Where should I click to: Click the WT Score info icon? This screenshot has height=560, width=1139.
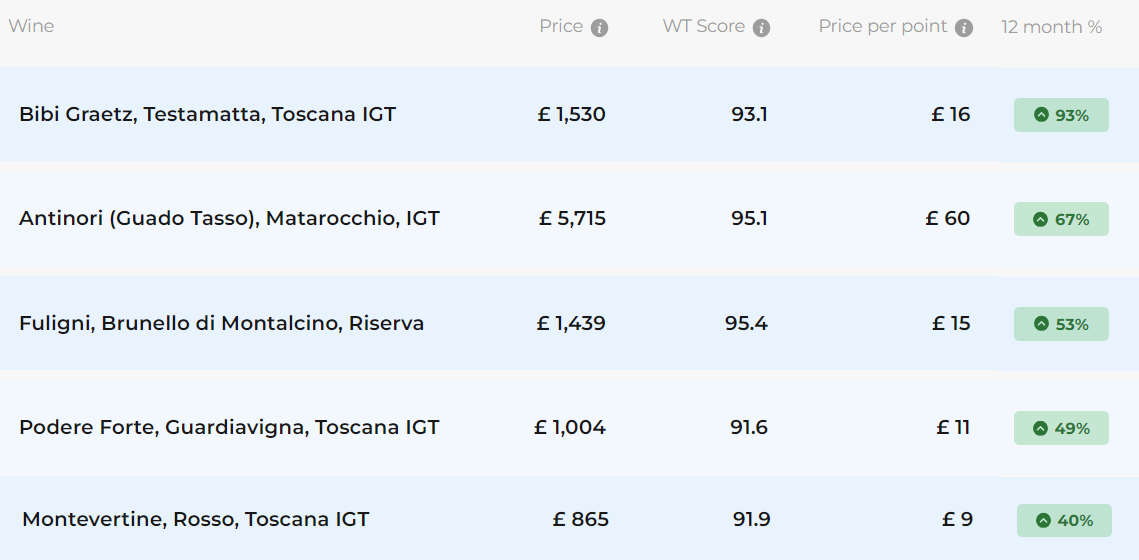(762, 28)
